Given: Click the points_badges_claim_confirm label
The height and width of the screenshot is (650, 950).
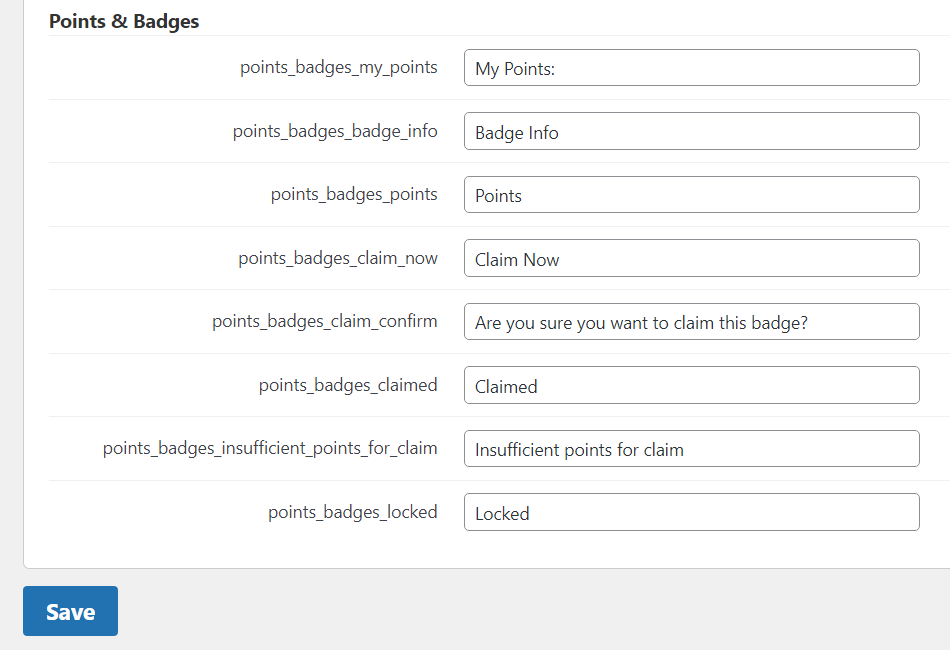Looking at the screenshot, I should pos(325,322).
